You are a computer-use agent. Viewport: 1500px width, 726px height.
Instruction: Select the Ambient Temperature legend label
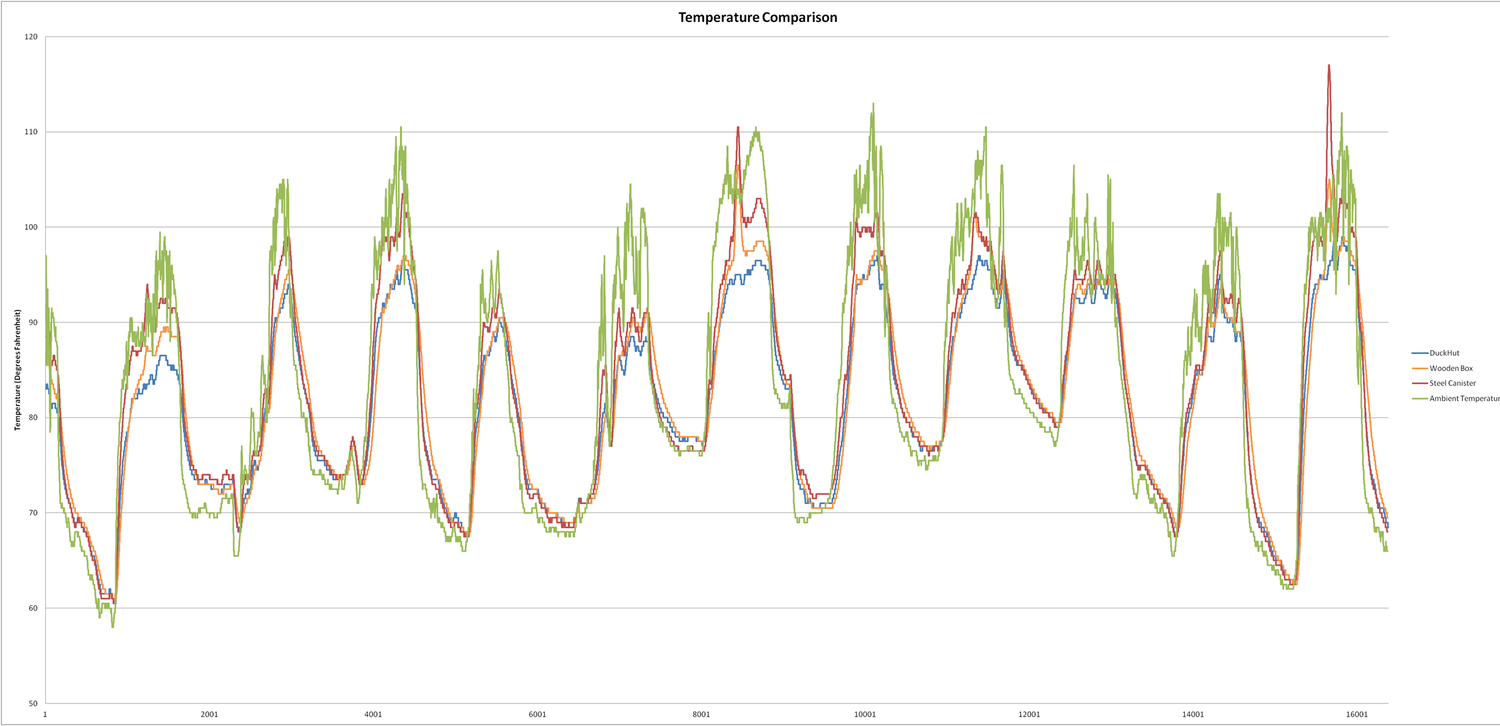pos(1464,398)
